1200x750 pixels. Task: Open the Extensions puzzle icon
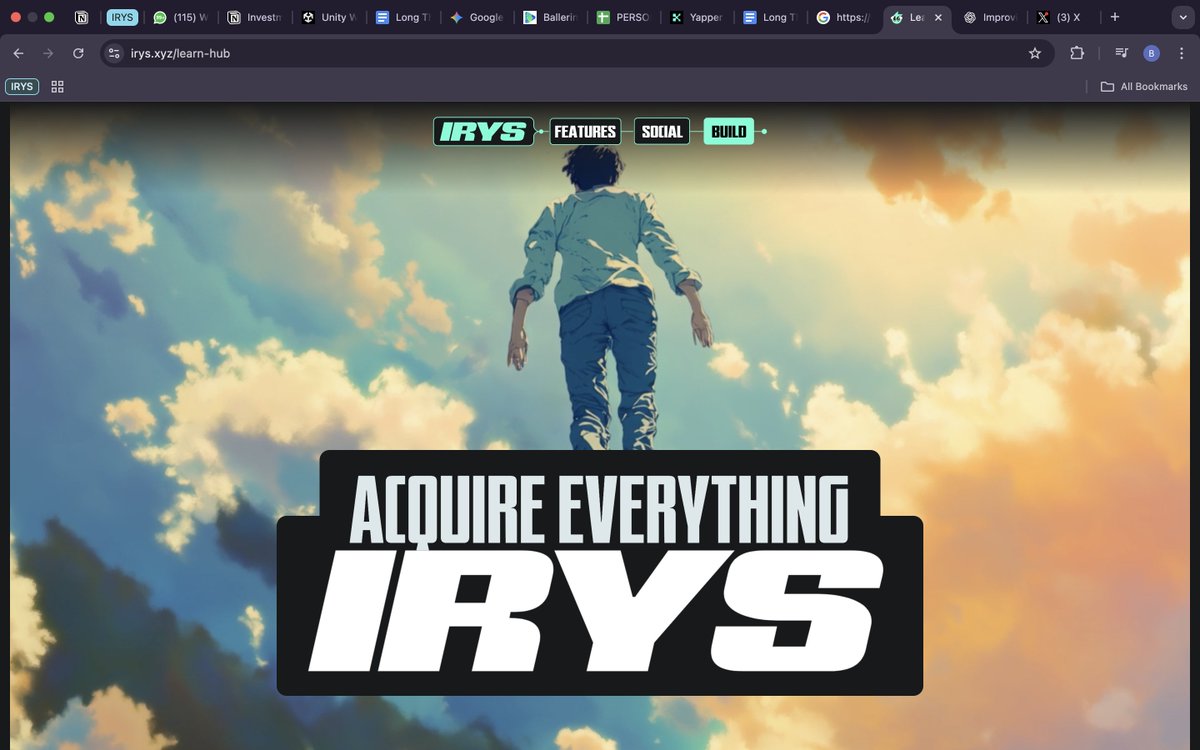[1077, 53]
